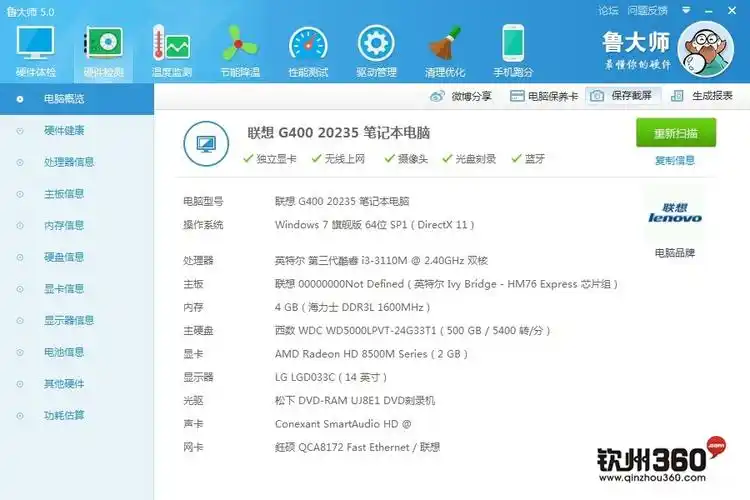The height and width of the screenshot is (500, 750).
Task: Click the HM76 Express motherboard value
Action: (446, 284)
